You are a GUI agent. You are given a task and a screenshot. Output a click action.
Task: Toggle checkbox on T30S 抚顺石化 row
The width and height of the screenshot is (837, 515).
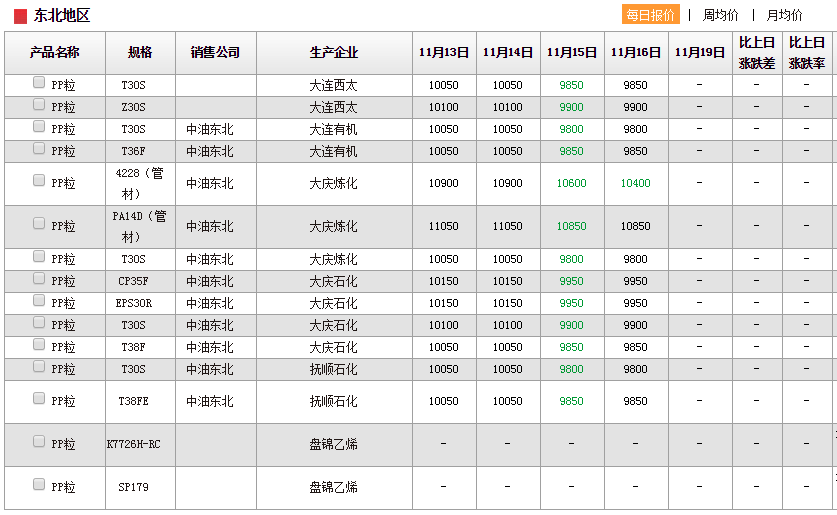pos(38,366)
